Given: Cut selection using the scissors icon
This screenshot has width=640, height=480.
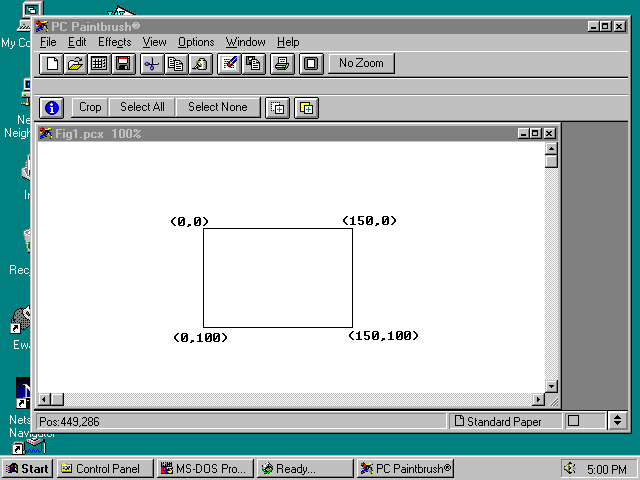Looking at the screenshot, I should [x=152, y=64].
